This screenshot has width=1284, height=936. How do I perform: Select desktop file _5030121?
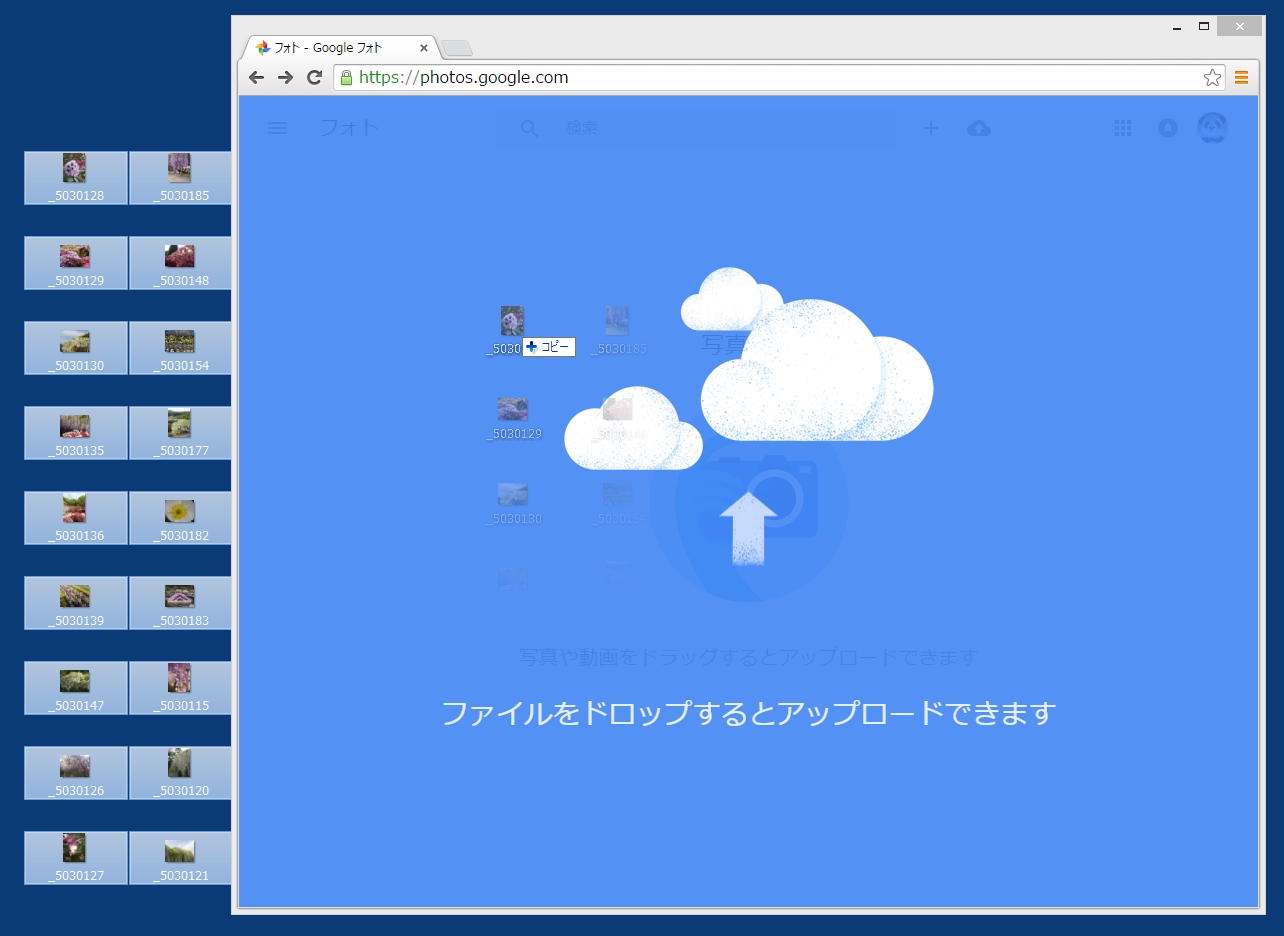pos(181,858)
